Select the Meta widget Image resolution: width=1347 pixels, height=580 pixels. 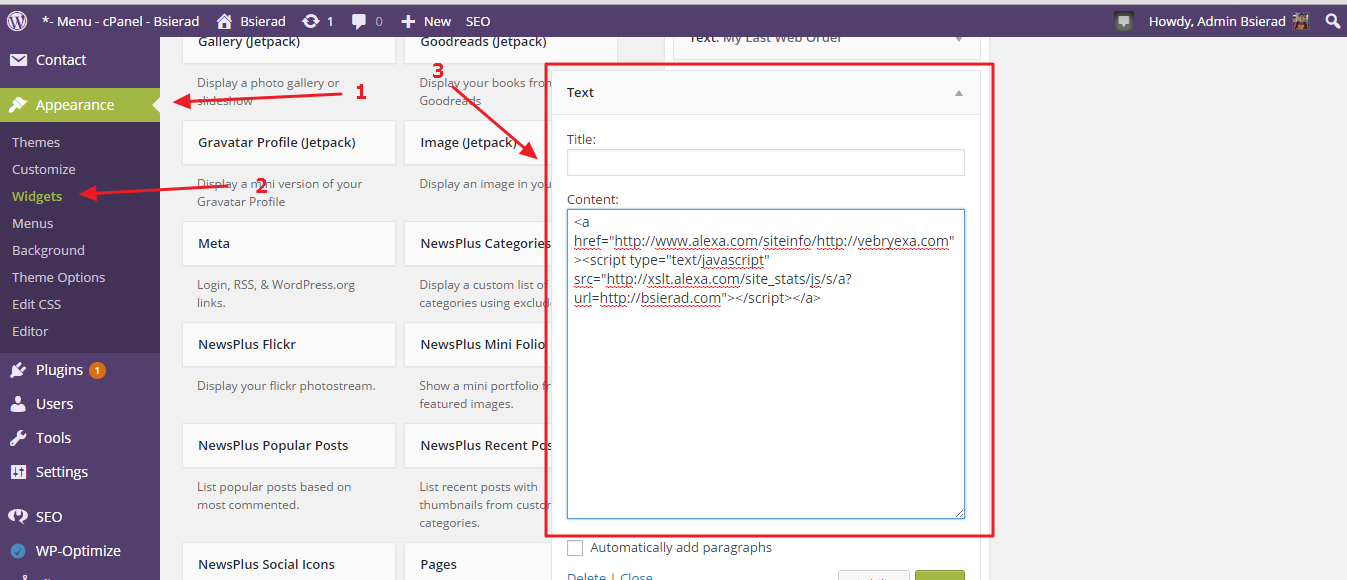[290, 243]
